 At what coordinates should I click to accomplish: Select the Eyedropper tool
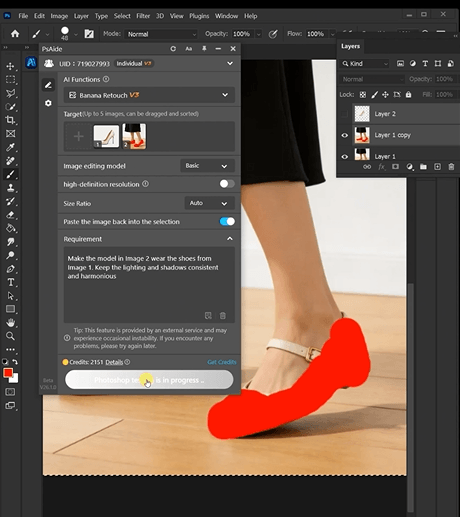(x=10, y=147)
